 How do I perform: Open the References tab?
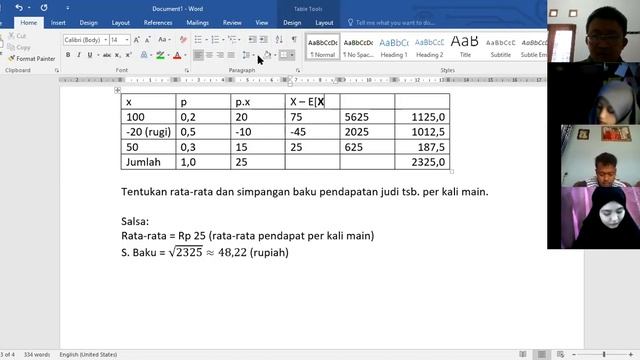(158, 22)
